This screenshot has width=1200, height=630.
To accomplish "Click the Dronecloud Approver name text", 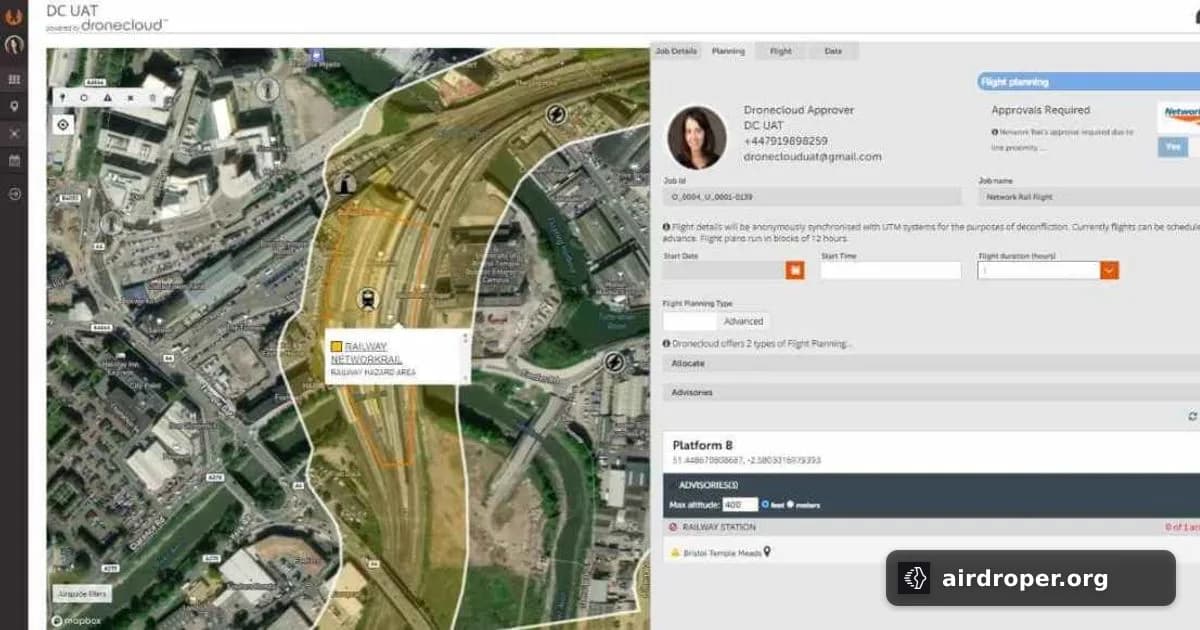I will pyautogui.click(x=799, y=110).
